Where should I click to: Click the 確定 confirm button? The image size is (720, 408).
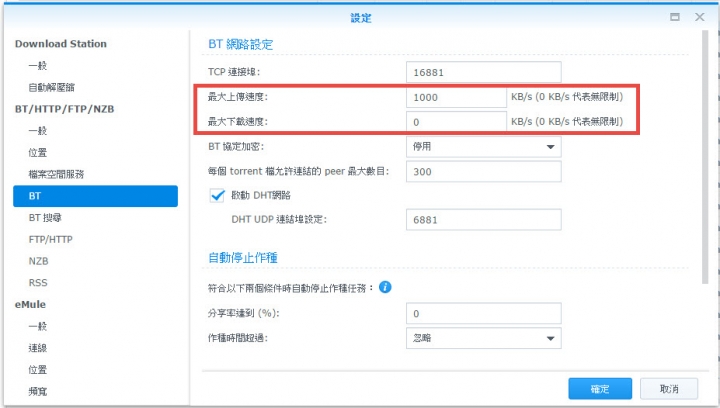[x=600, y=389]
